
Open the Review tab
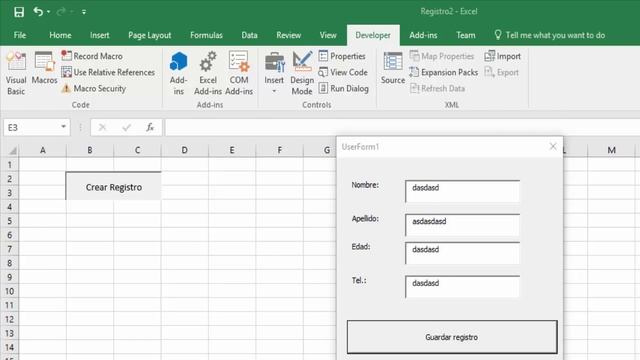(289, 35)
